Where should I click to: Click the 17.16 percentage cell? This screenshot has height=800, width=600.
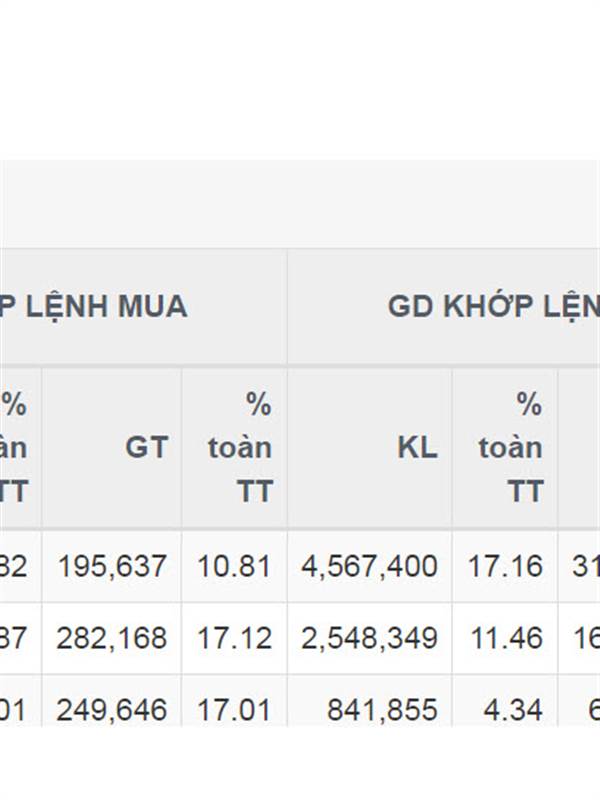[x=505, y=566]
